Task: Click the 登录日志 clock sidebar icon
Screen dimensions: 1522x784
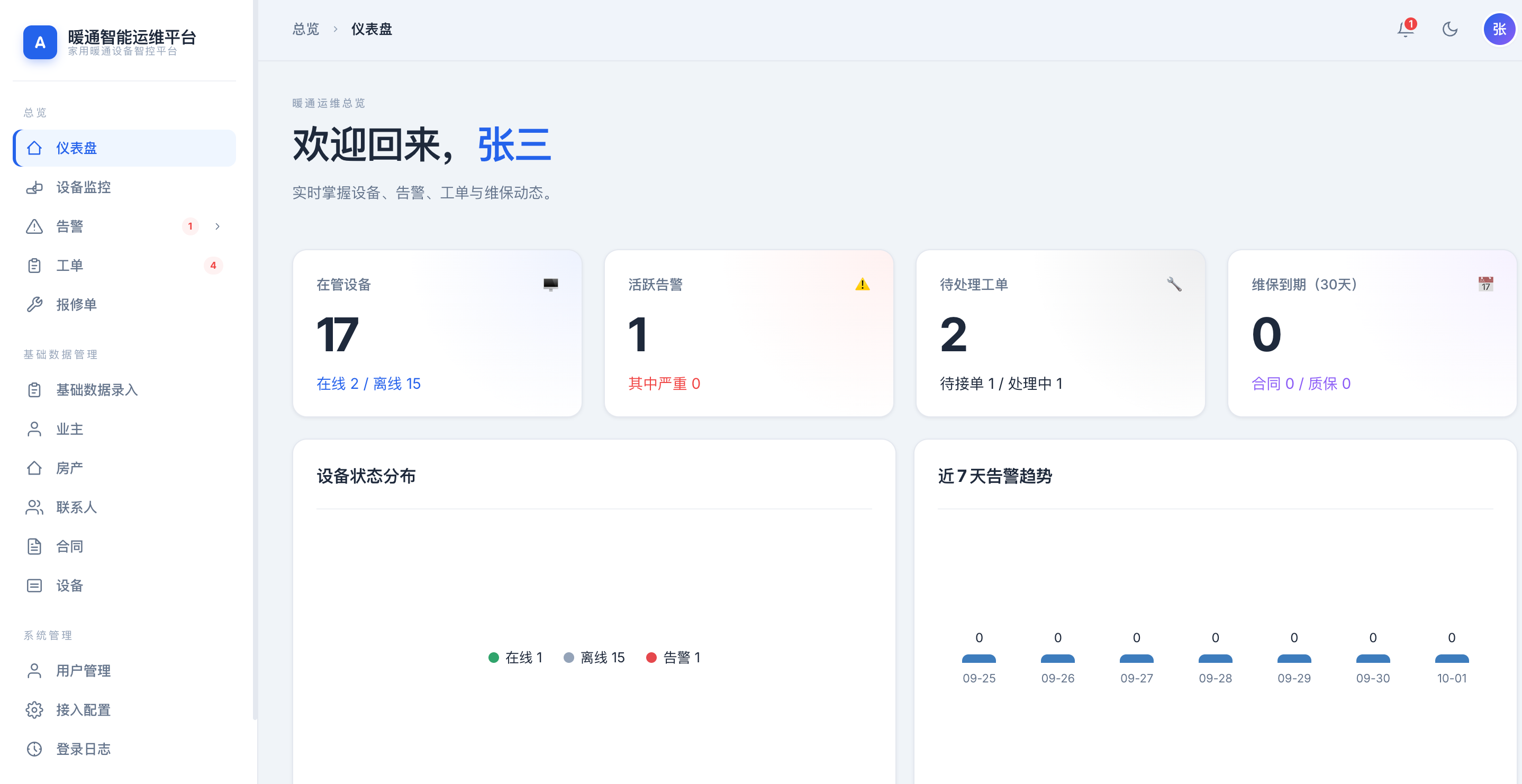Action: point(34,749)
